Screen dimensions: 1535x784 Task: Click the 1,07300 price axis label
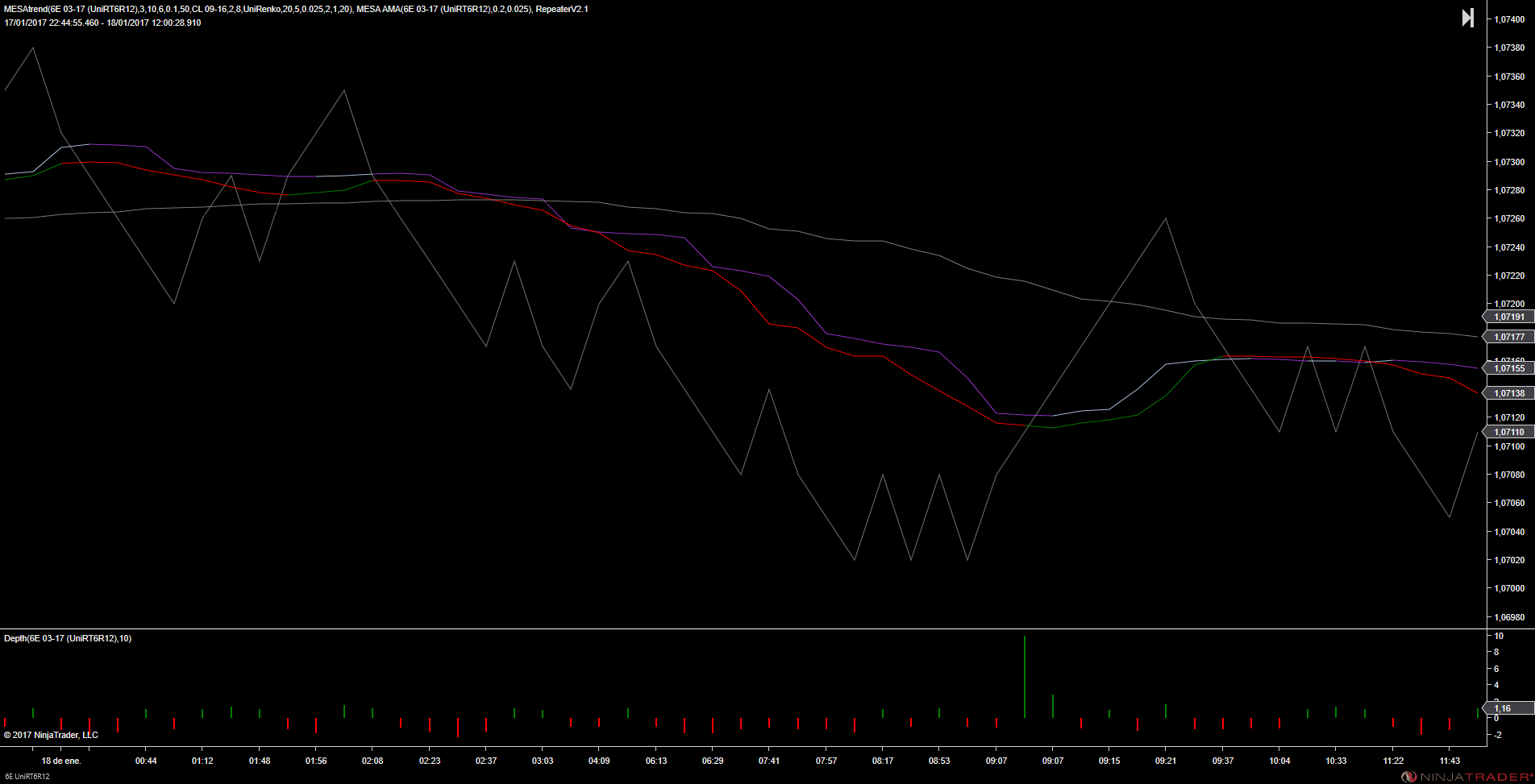click(x=1509, y=162)
